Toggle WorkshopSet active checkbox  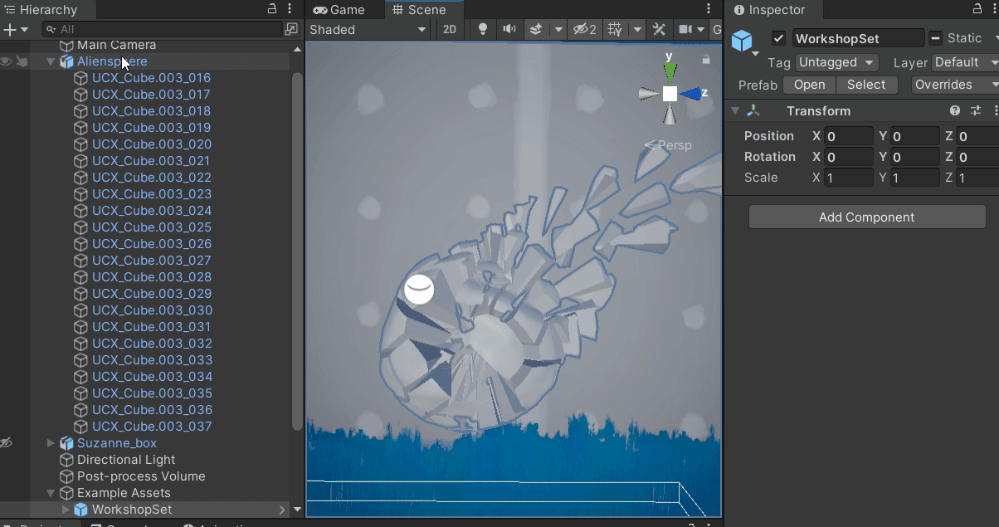[x=778, y=38]
